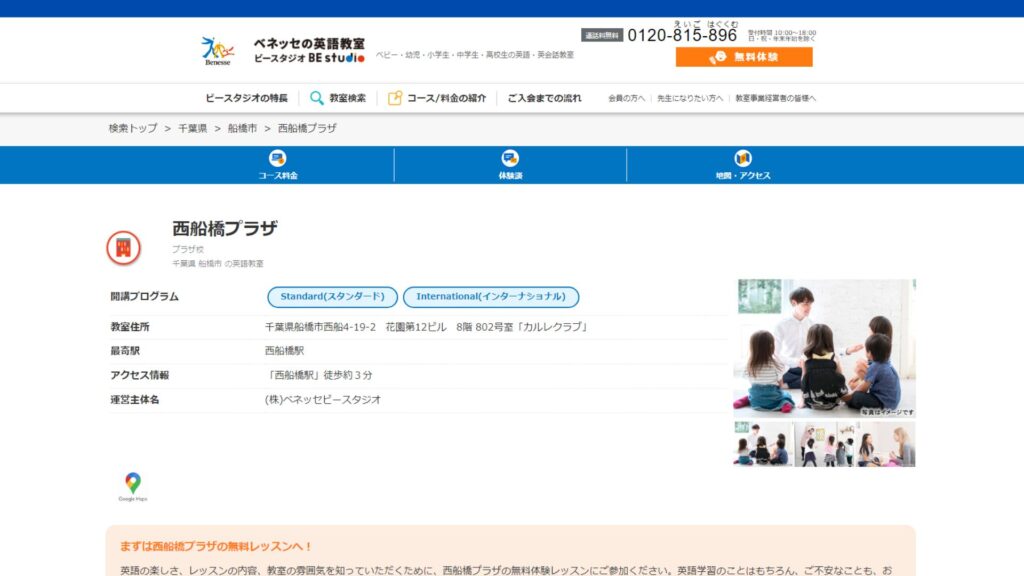Go to 検索トップ breadcrumb

[133, 129]
